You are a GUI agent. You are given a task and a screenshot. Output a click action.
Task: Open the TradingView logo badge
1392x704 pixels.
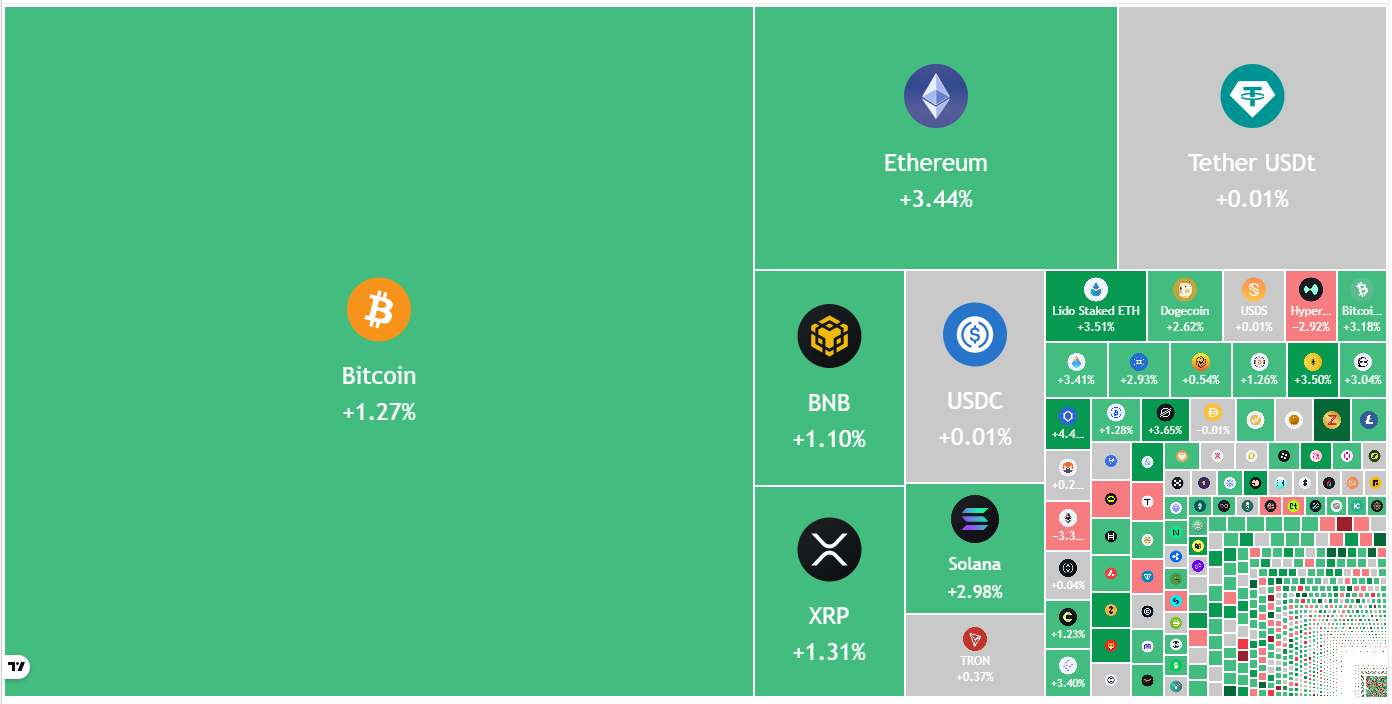click(x=17, y=666)
